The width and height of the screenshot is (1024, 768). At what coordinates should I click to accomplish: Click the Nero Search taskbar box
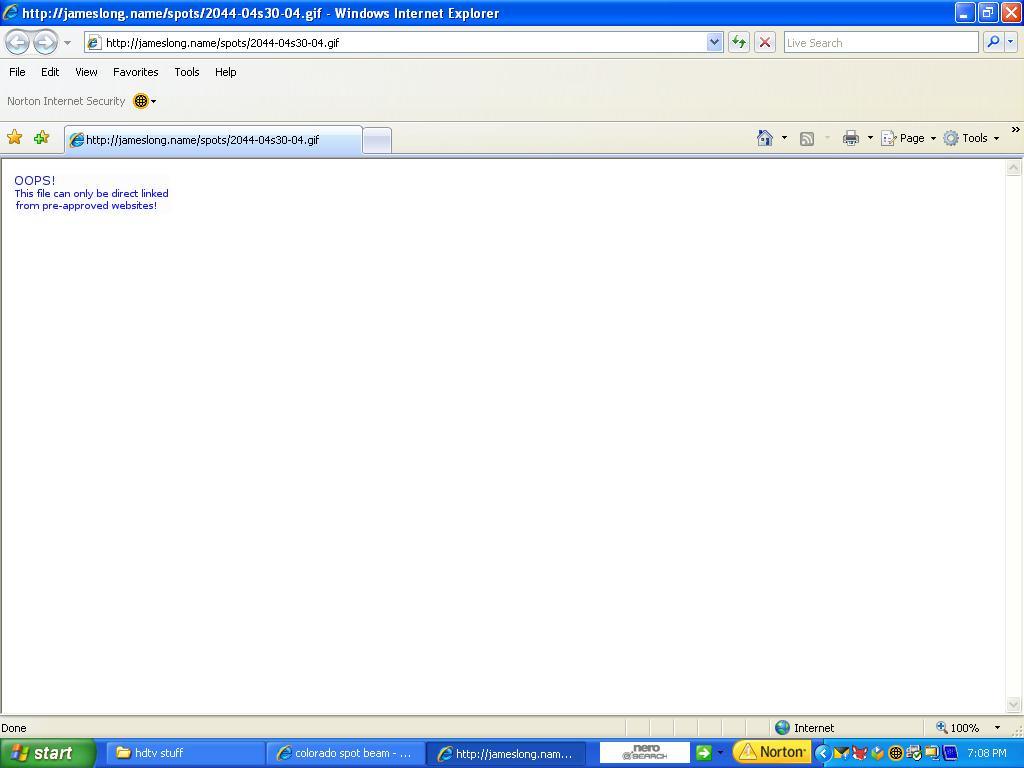[645, 752]
